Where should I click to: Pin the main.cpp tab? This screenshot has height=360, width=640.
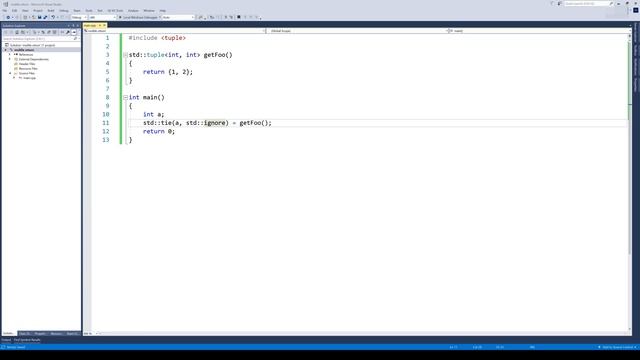(x=100, y=26)
